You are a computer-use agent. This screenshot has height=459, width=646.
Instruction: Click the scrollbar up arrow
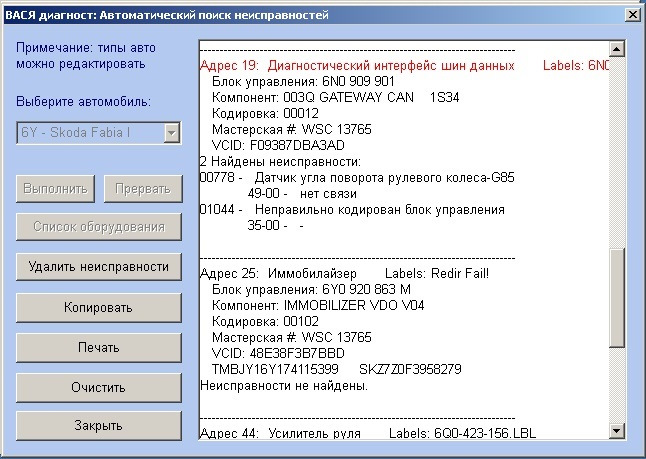tap(616, 49)
